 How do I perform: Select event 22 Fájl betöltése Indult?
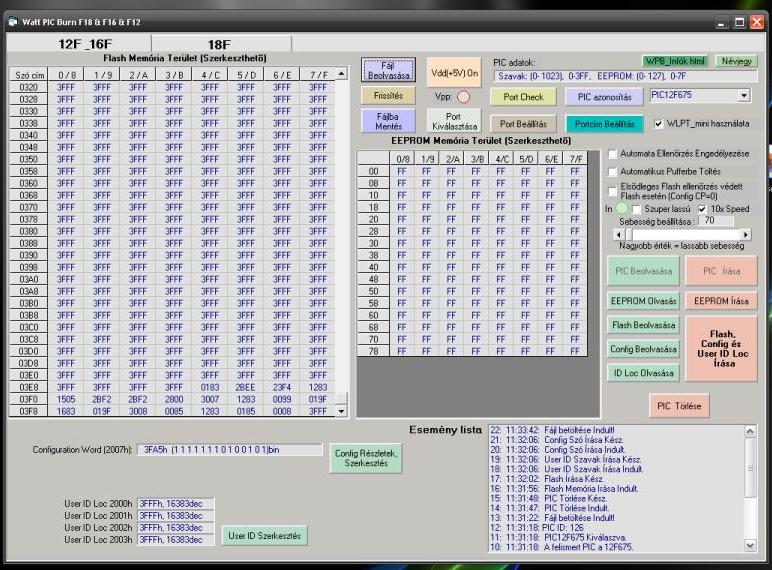552,430
